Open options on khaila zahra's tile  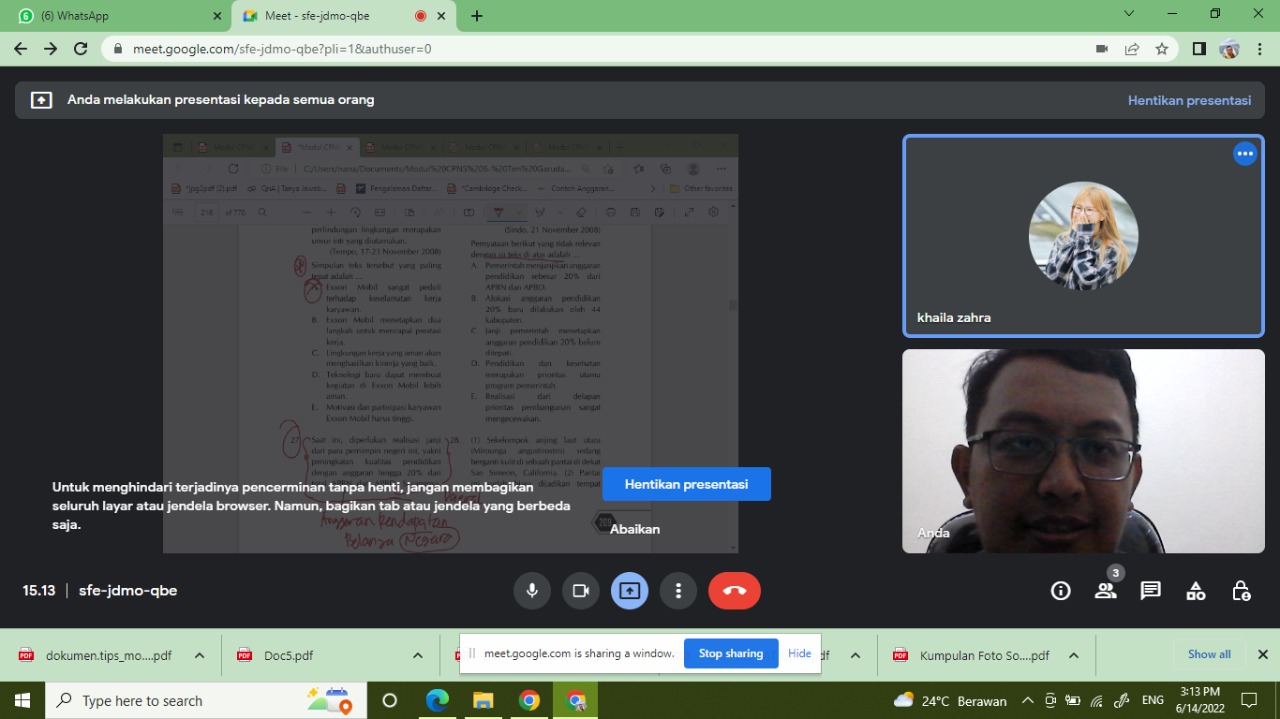point(1245,154)
